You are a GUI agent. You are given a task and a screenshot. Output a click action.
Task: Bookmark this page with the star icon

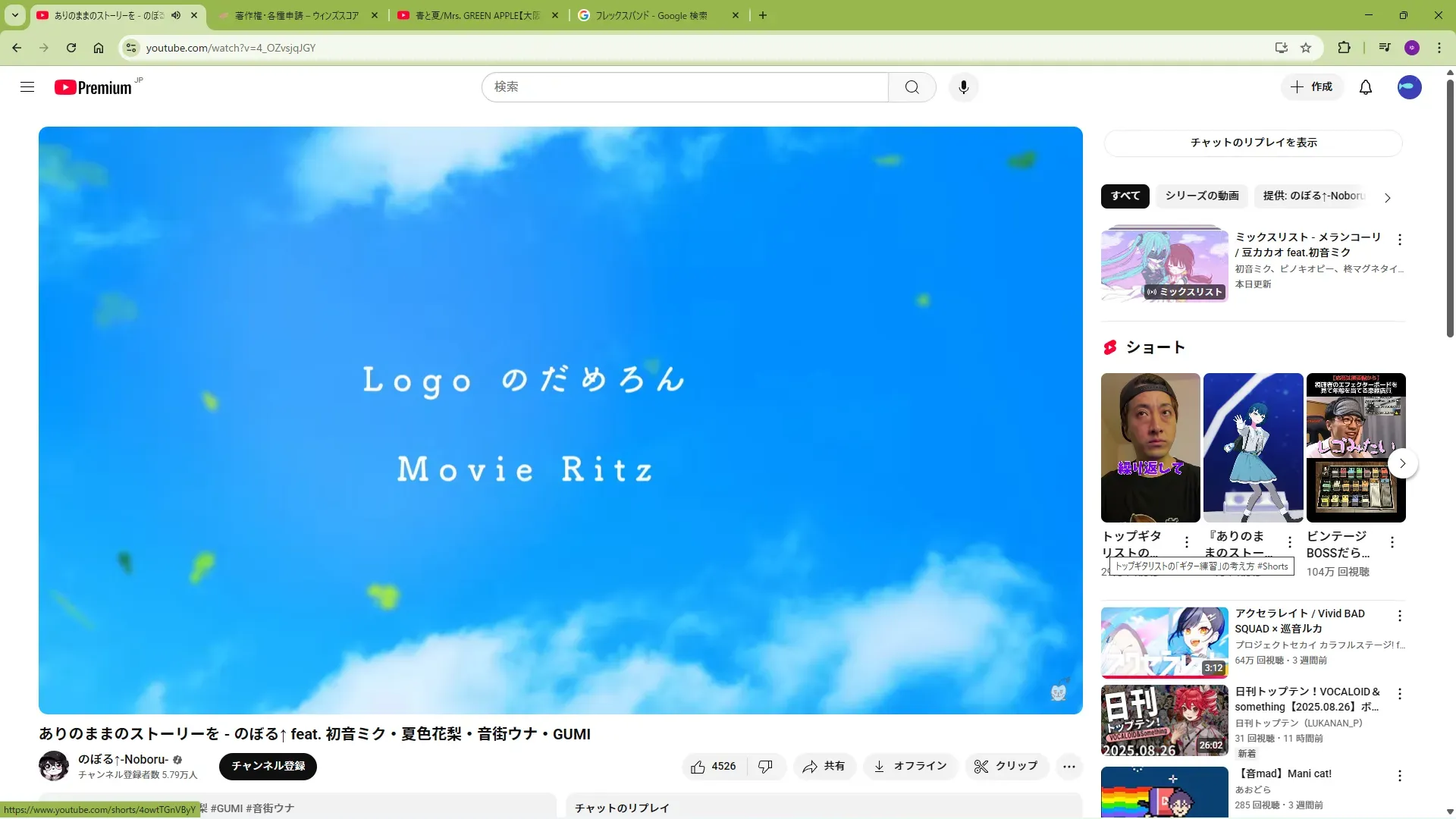1306,48
